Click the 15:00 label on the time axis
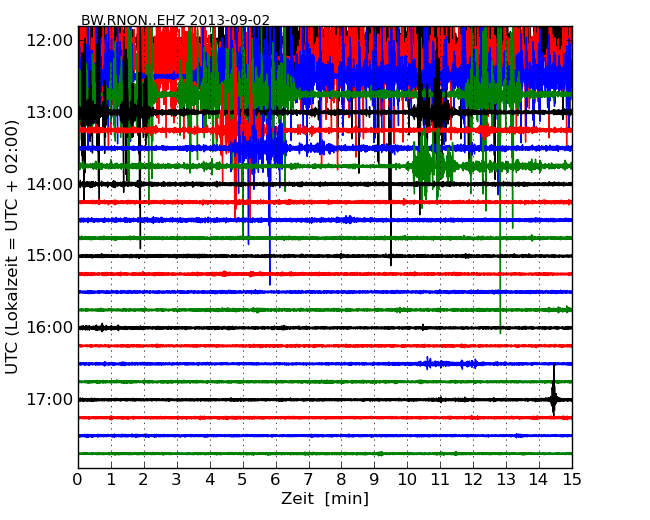Viewport: 650px width, 520px height. [x=50, y=256]
